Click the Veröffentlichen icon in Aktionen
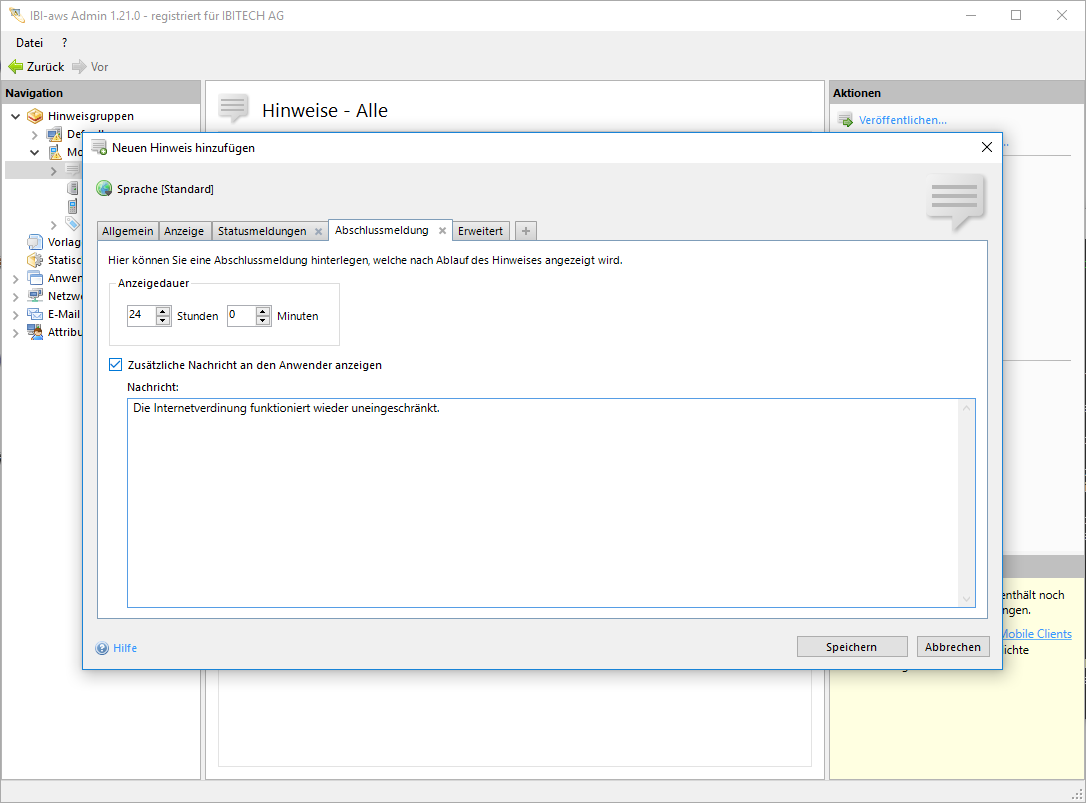This screenshot has width=1086, height=803. tap(845, 120)
